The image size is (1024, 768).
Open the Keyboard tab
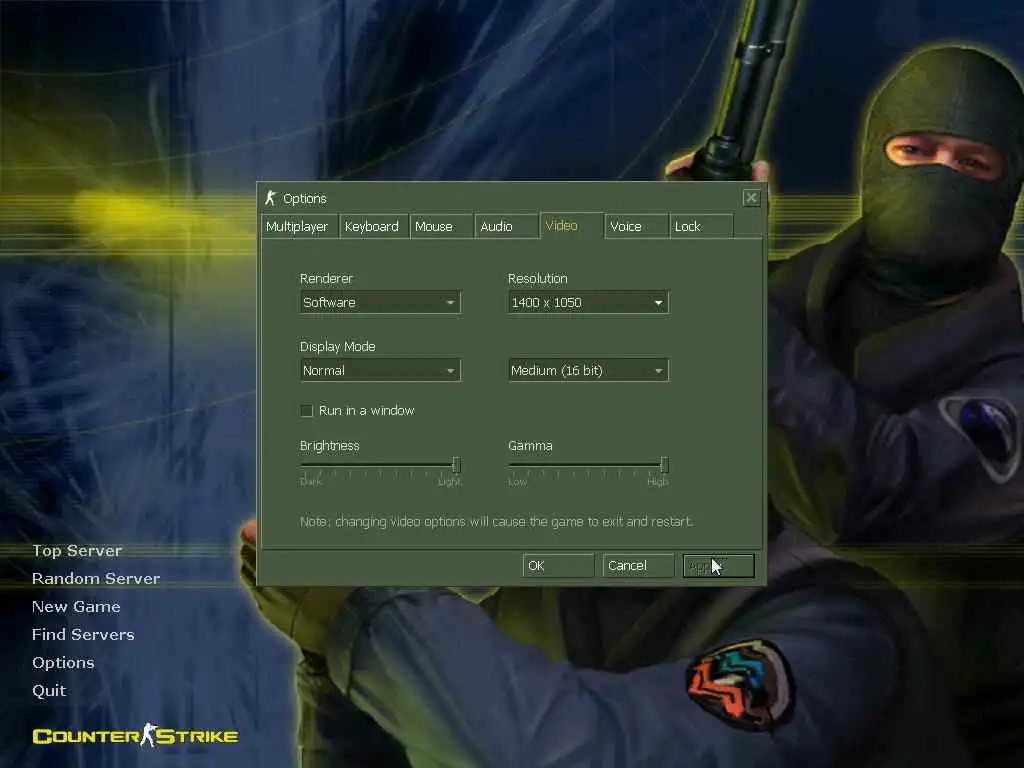[374, 227]
